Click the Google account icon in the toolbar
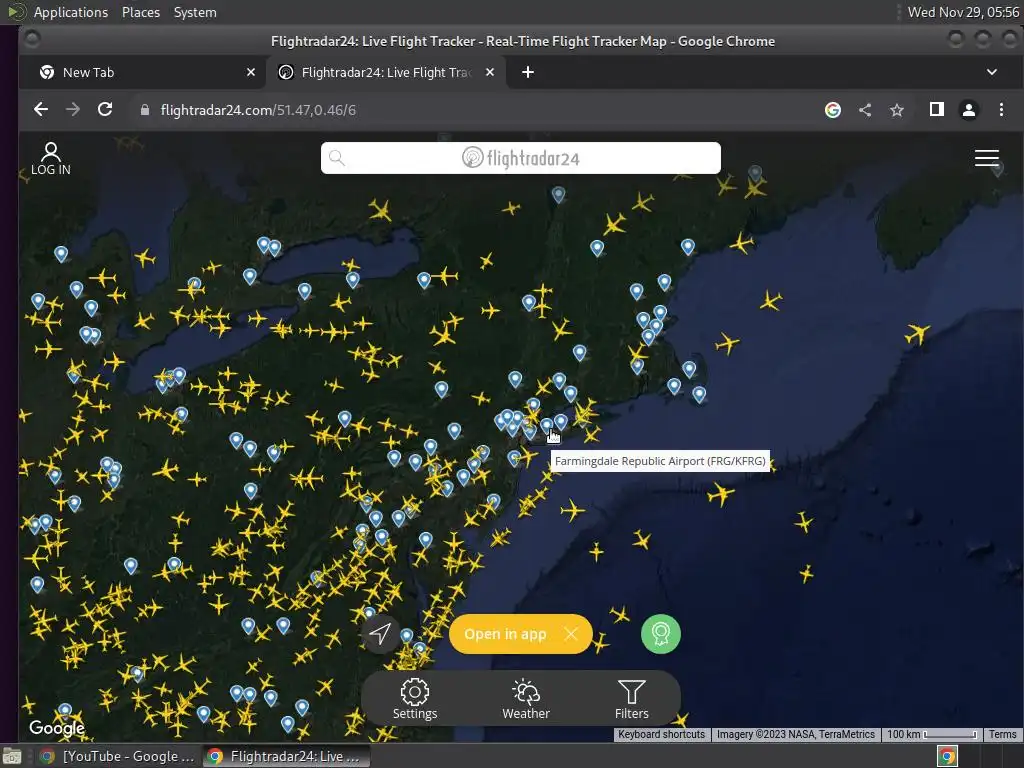This screenshot has width=1024, height=768. click(x=833, y=110)
